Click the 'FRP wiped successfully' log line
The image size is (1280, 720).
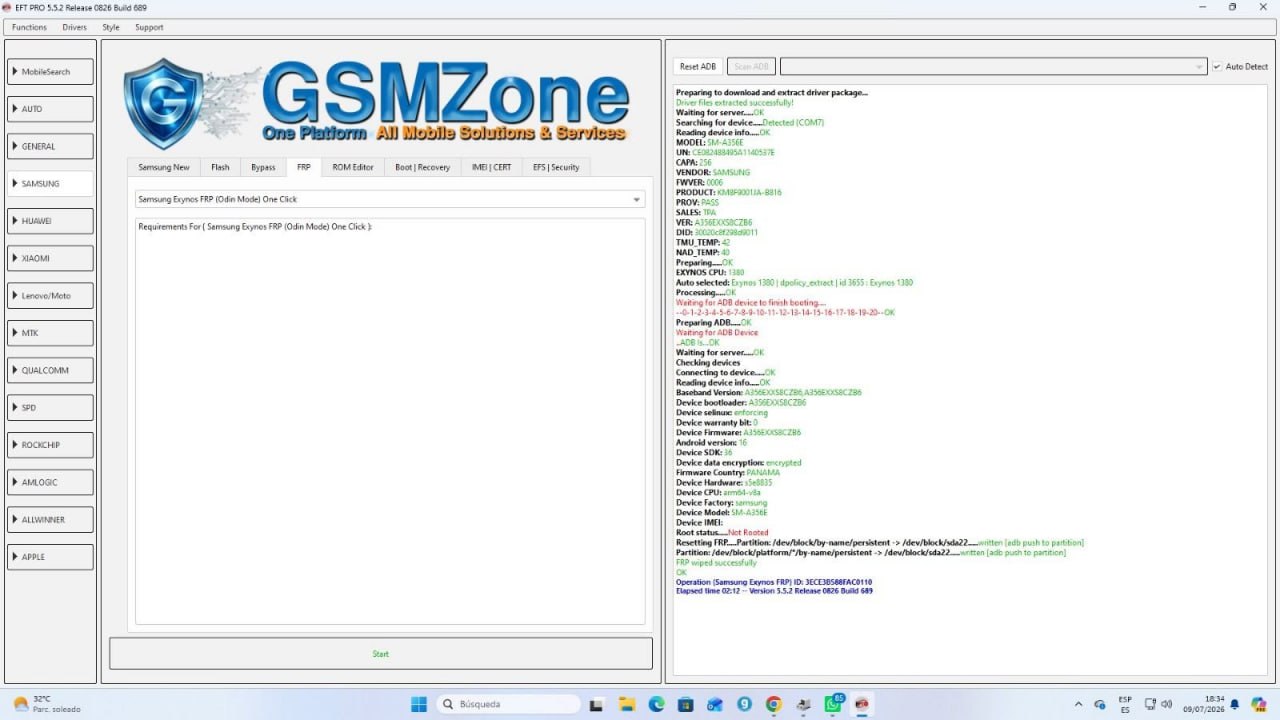[x=716, y=563]
